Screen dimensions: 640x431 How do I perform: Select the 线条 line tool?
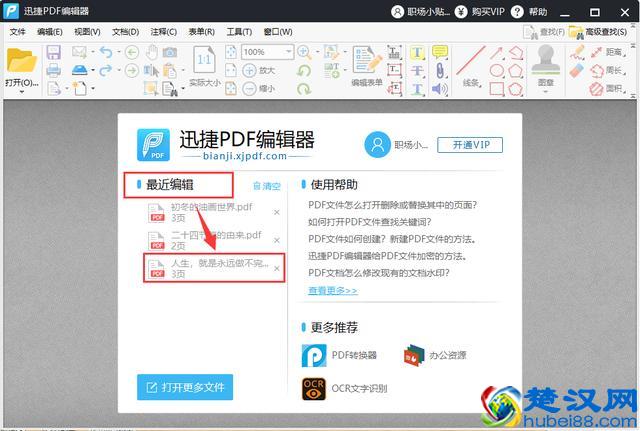471,66
